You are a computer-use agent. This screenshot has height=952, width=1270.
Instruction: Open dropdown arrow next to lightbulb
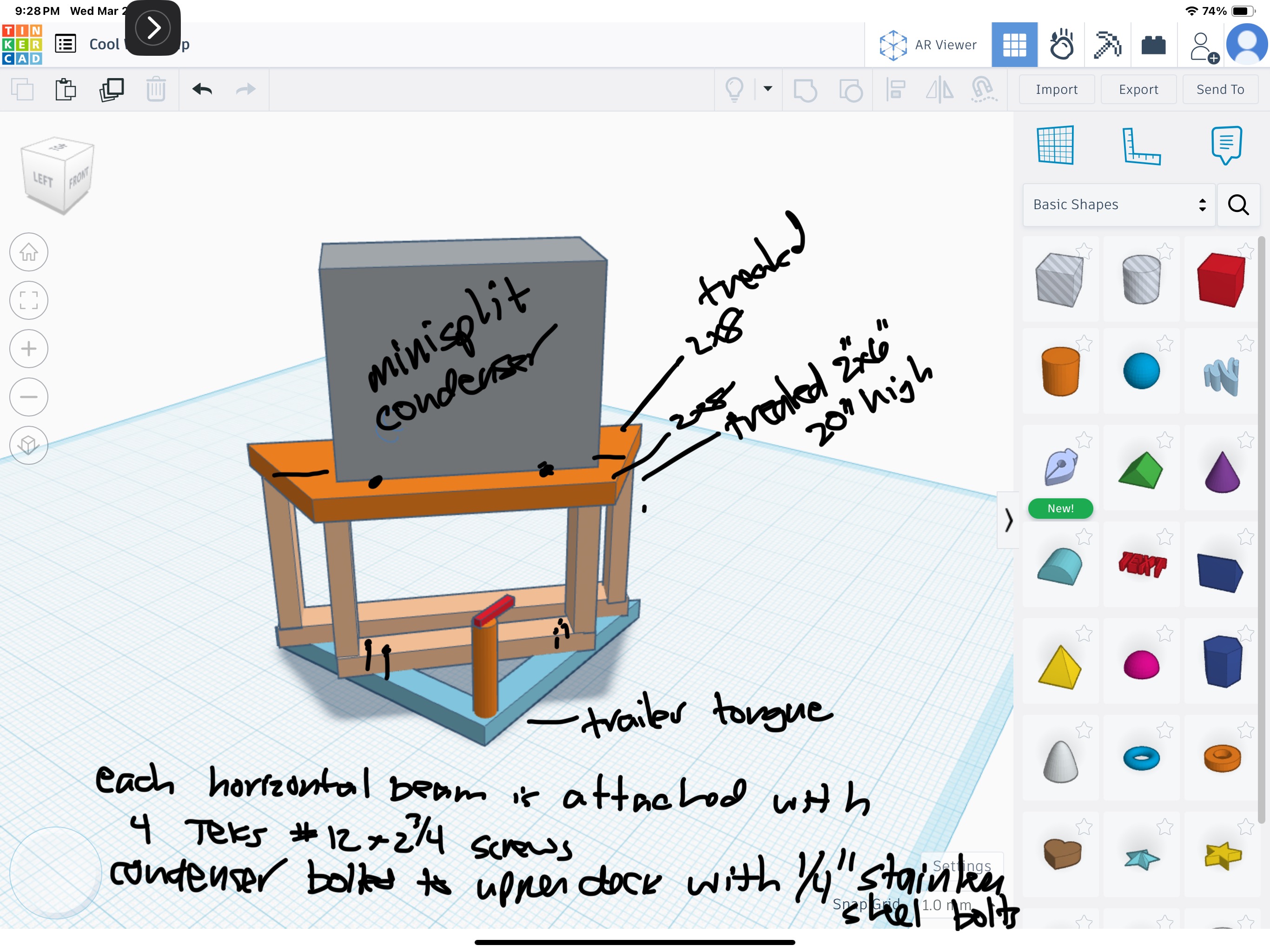tap(767, 88)
